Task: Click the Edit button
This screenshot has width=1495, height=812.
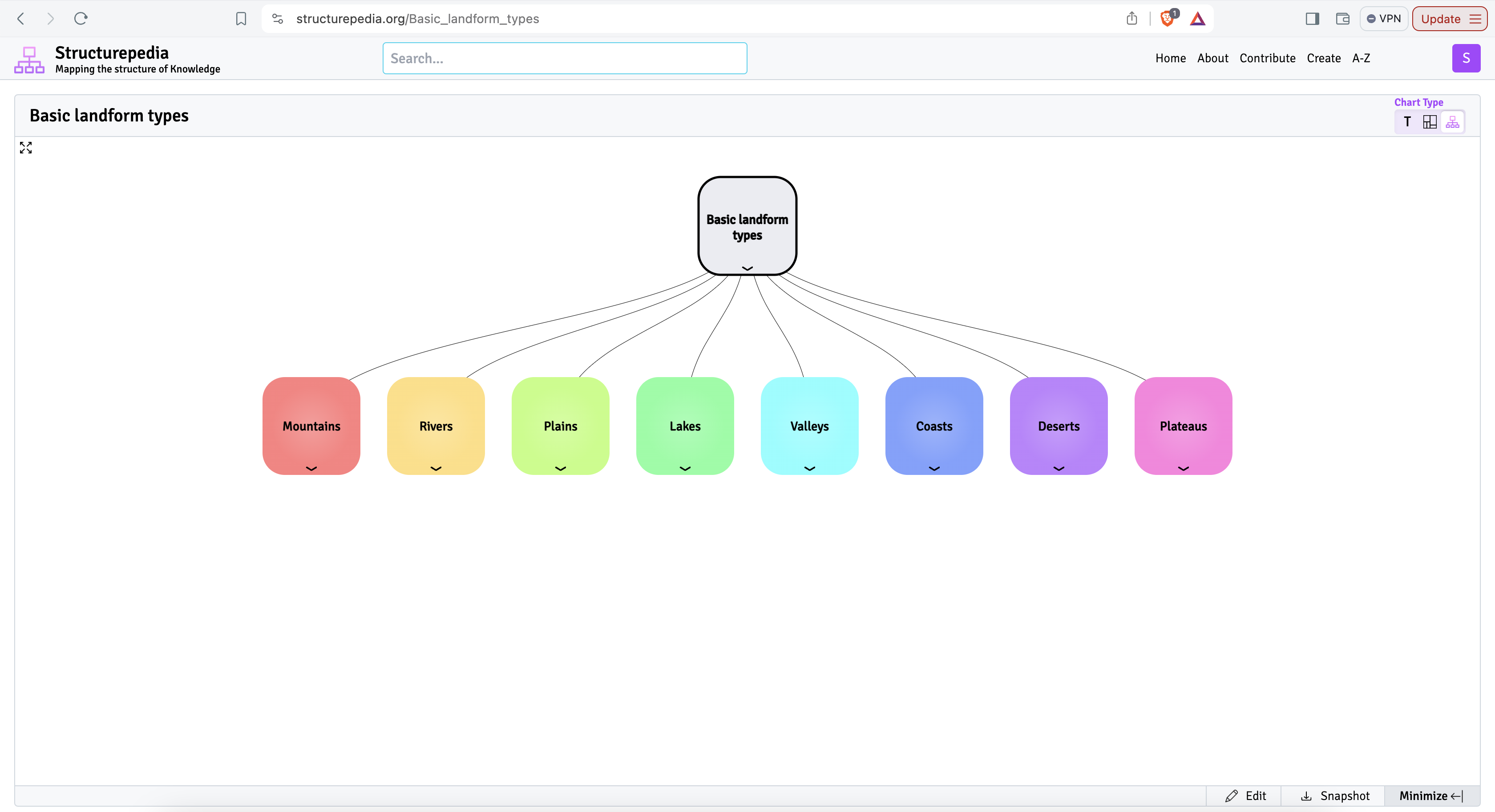Action: [1245, 796]
